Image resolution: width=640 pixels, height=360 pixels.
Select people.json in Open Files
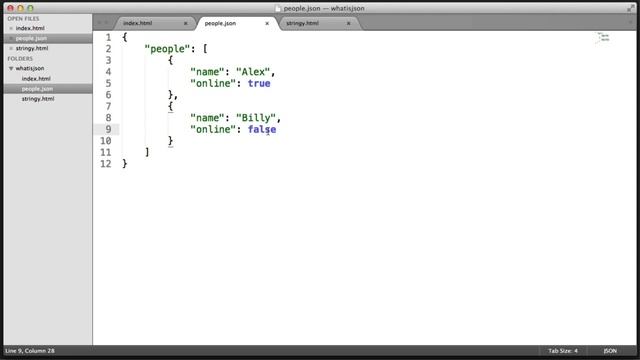pos(31,38)
